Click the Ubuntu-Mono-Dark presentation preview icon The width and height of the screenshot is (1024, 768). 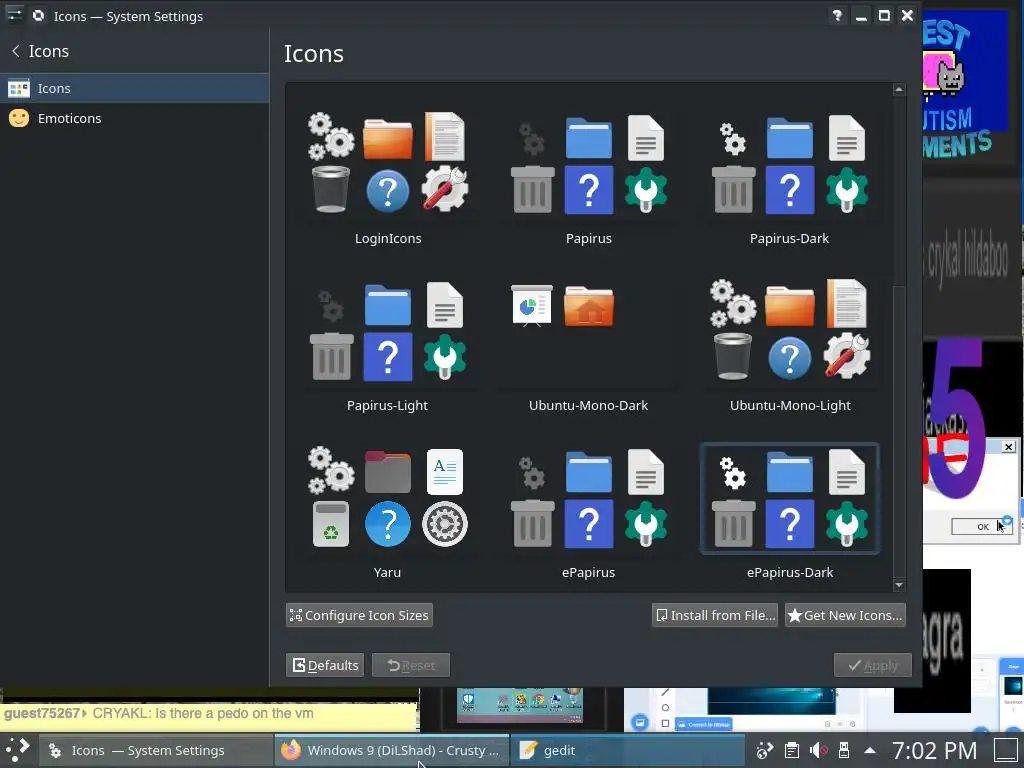pyautogui.click(x=532, y=306)
